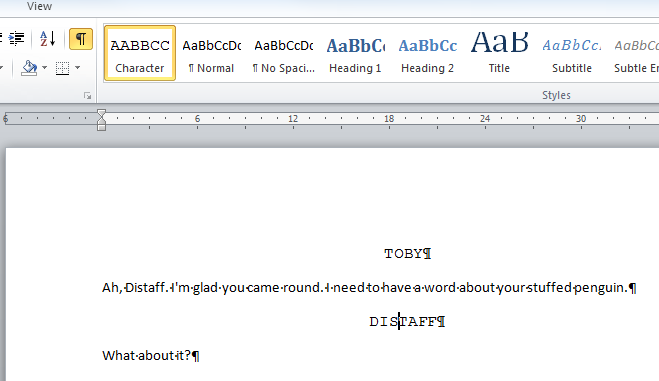Apply the Subtitle style
The width and height of the screenshot is (659, 381).
pyautogui.click(x=572, y=53)
